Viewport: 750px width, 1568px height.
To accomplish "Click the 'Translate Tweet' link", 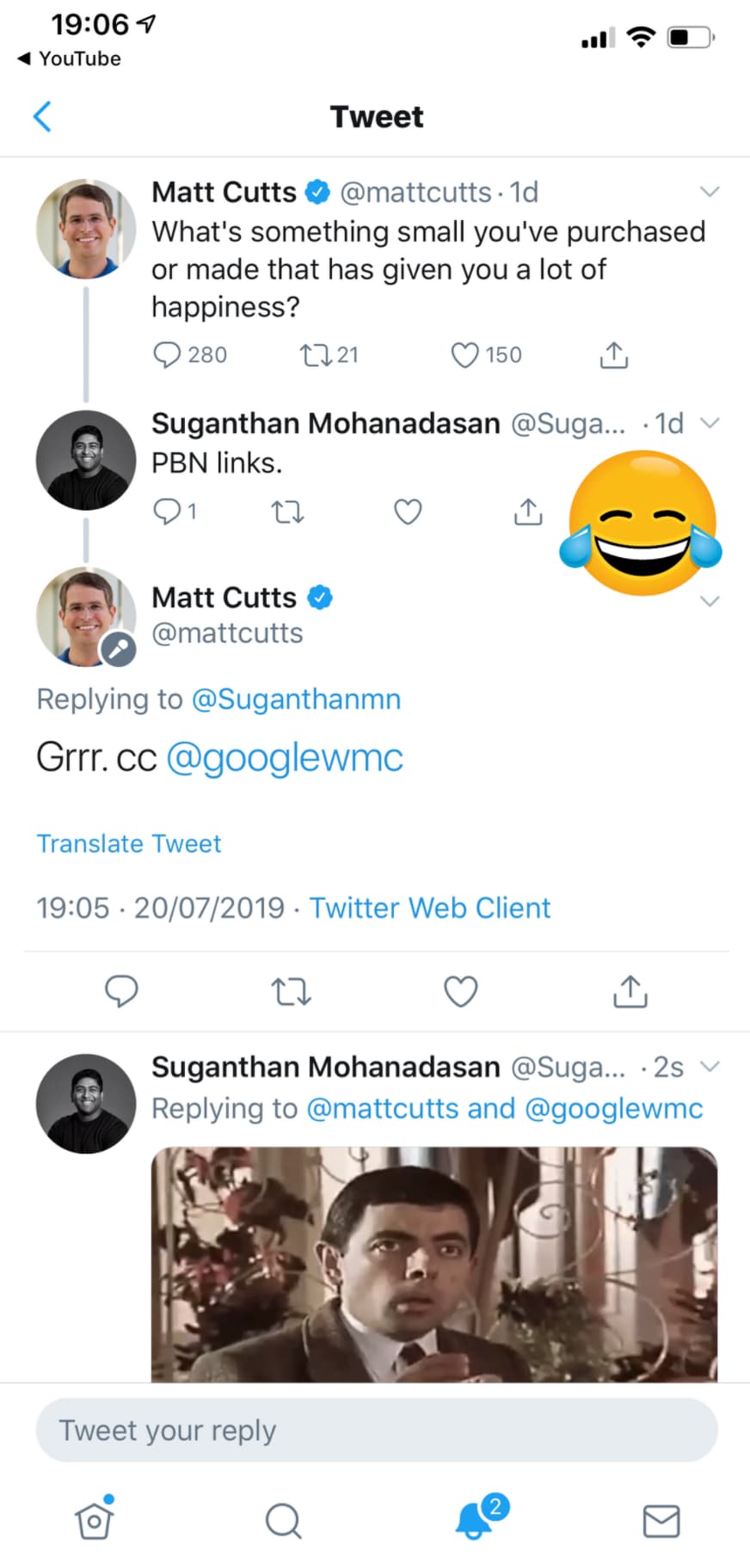I will point(129,843).
